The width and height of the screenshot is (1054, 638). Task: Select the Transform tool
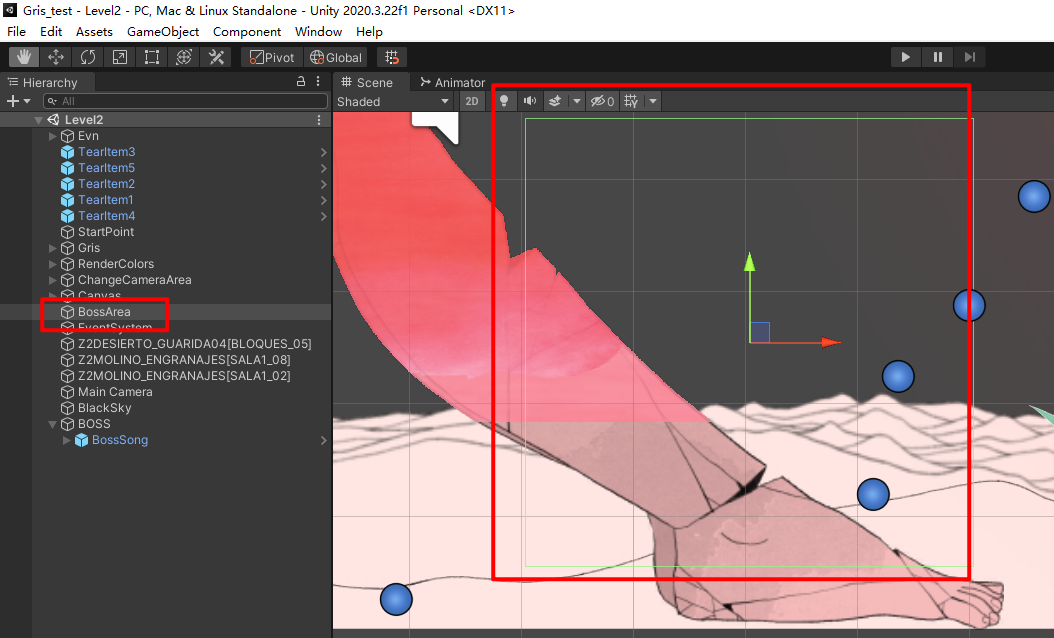184,57
